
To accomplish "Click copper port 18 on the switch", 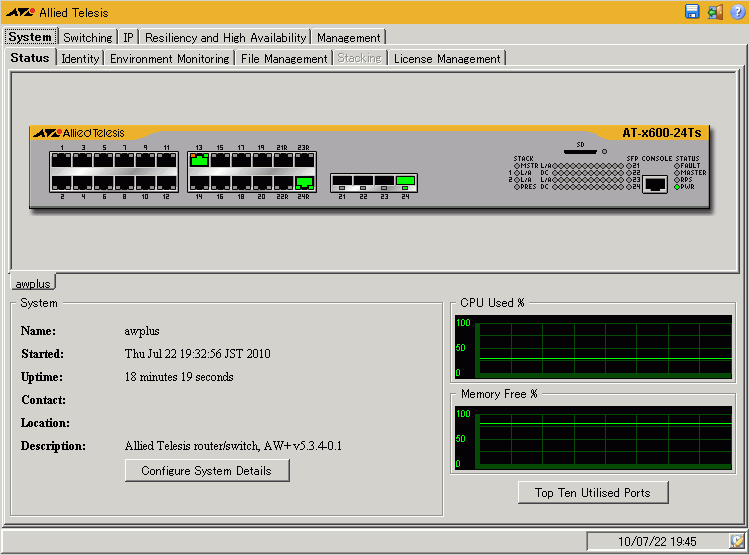I will 242,183.
